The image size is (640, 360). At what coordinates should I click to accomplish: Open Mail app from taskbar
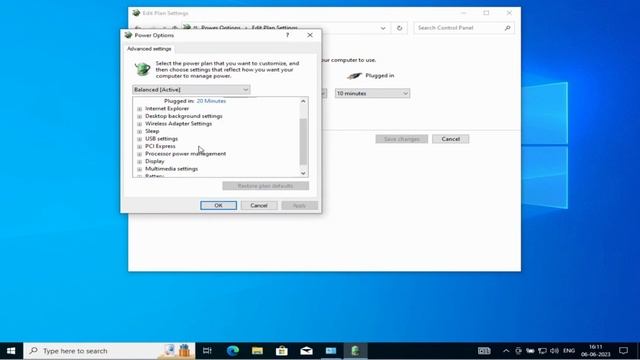(x=306, y=351)
